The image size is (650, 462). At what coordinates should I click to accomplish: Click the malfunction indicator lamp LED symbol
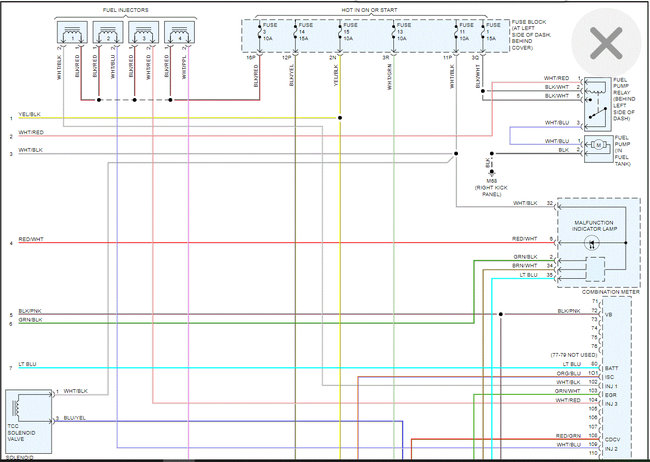pyautogui.click(x=592, y=243)
